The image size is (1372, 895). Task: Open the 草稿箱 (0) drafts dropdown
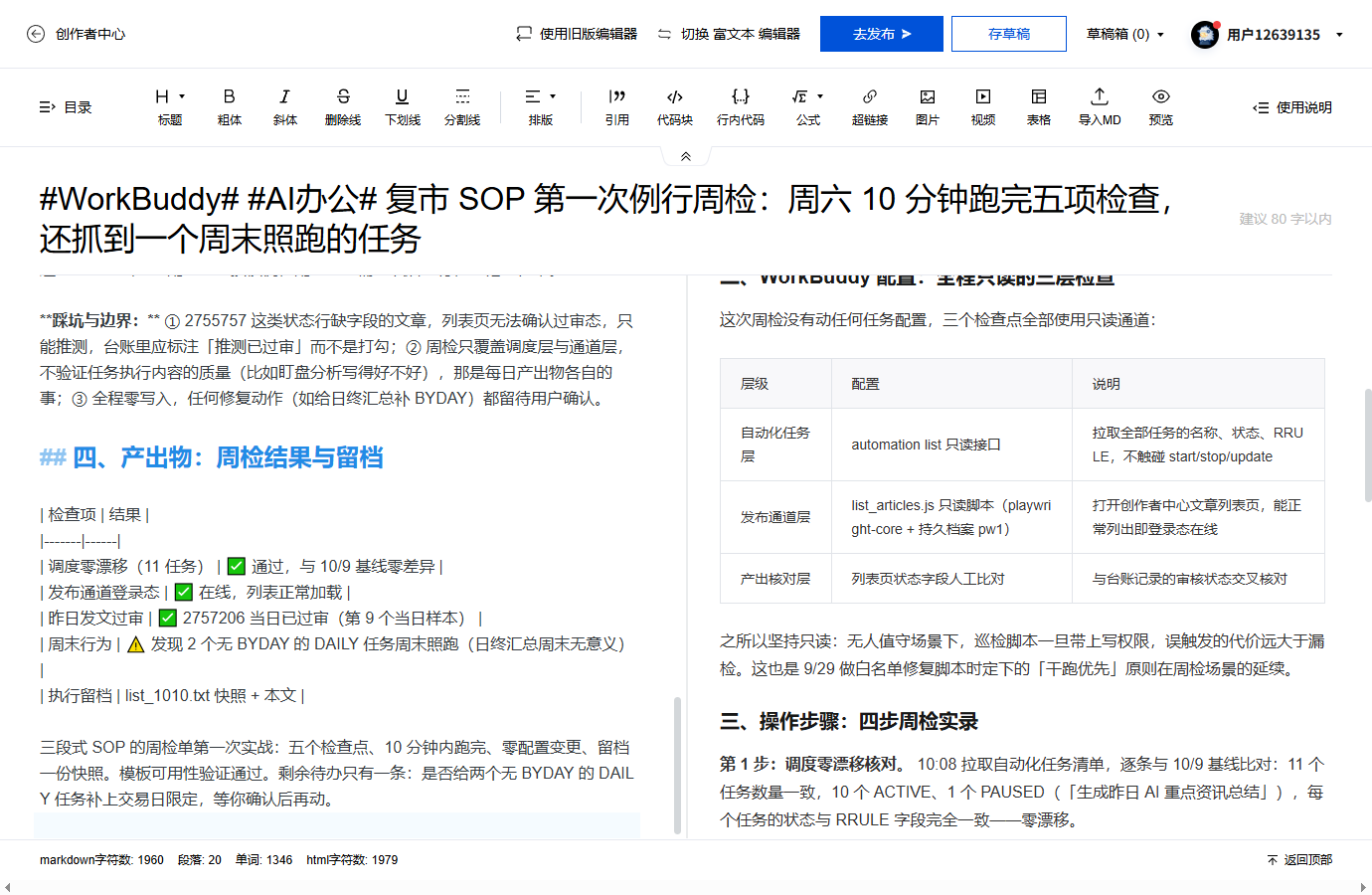click(x=1125, y=34)
